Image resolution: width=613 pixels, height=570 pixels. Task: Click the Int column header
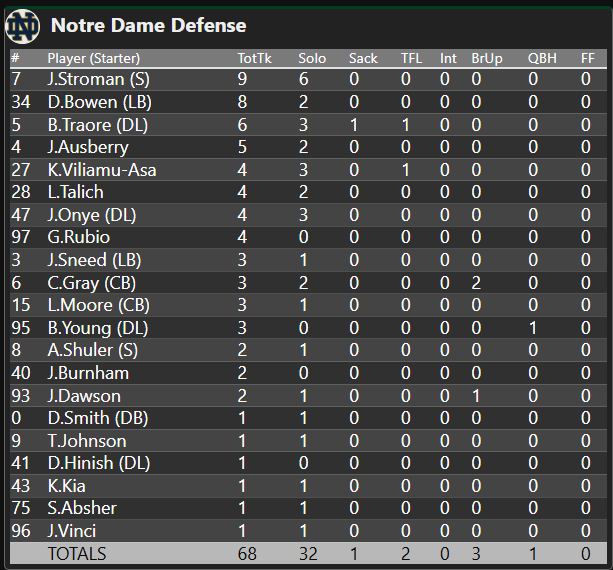[x=448, y=58]
